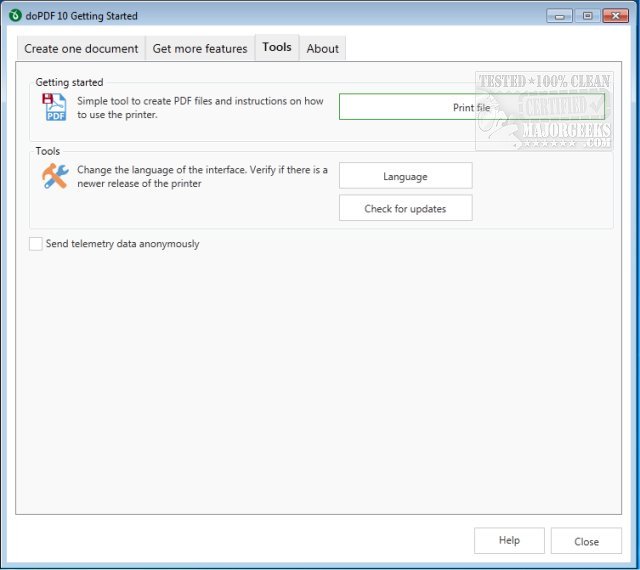Click Check for updates button
The width and height of the screenshot is (640, 570).
tap(405, 208)
